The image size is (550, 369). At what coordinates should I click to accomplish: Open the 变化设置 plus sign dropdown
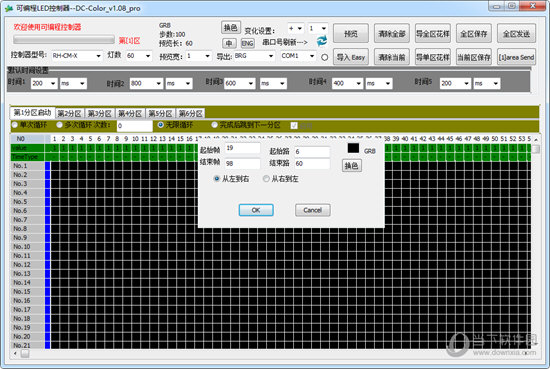pyautogui.click(x=300, y=28)
